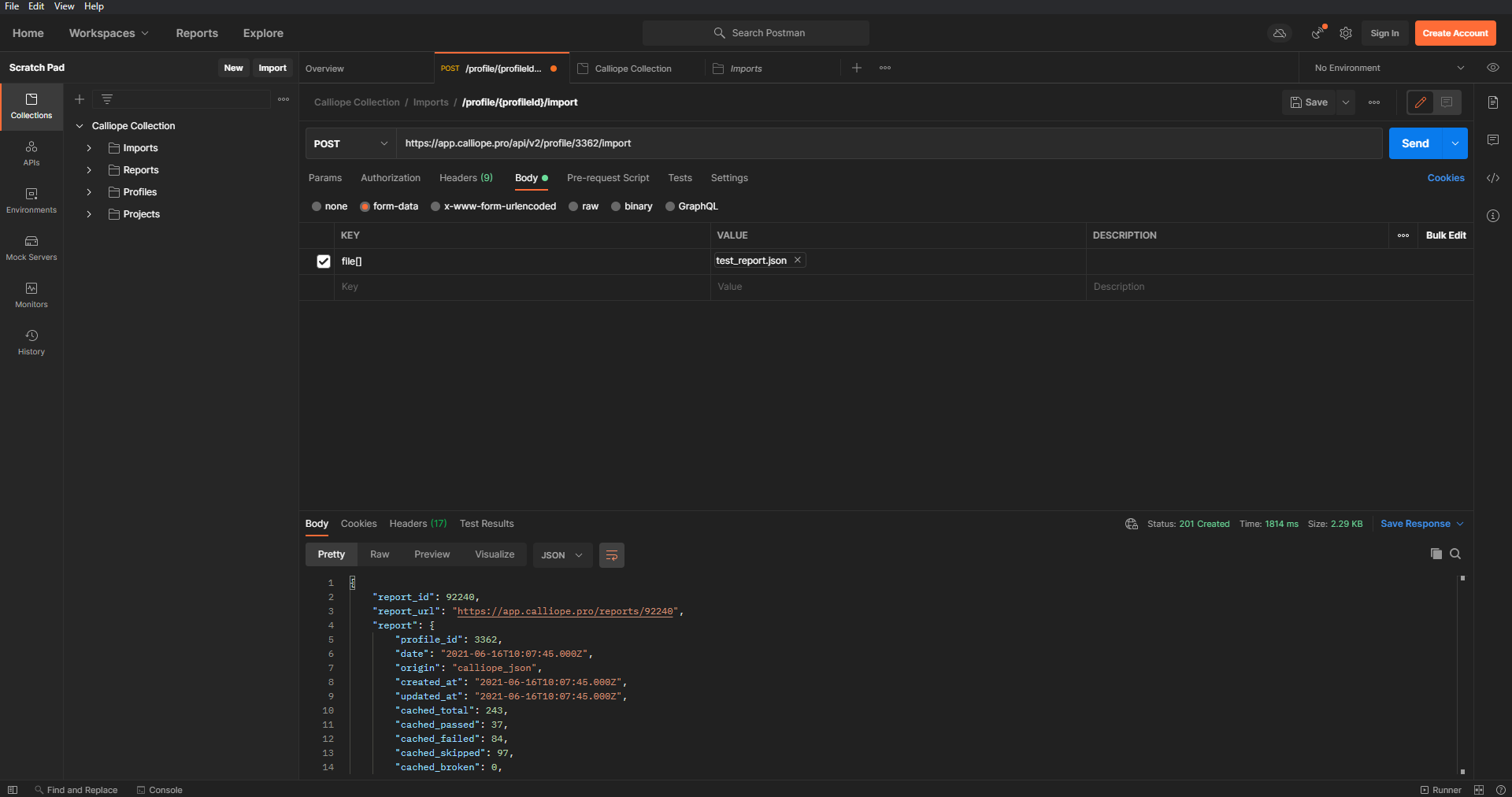Open tab bar more options
Screen dimensions: 1512x797
pyautogui.click(x=885, y=68)
